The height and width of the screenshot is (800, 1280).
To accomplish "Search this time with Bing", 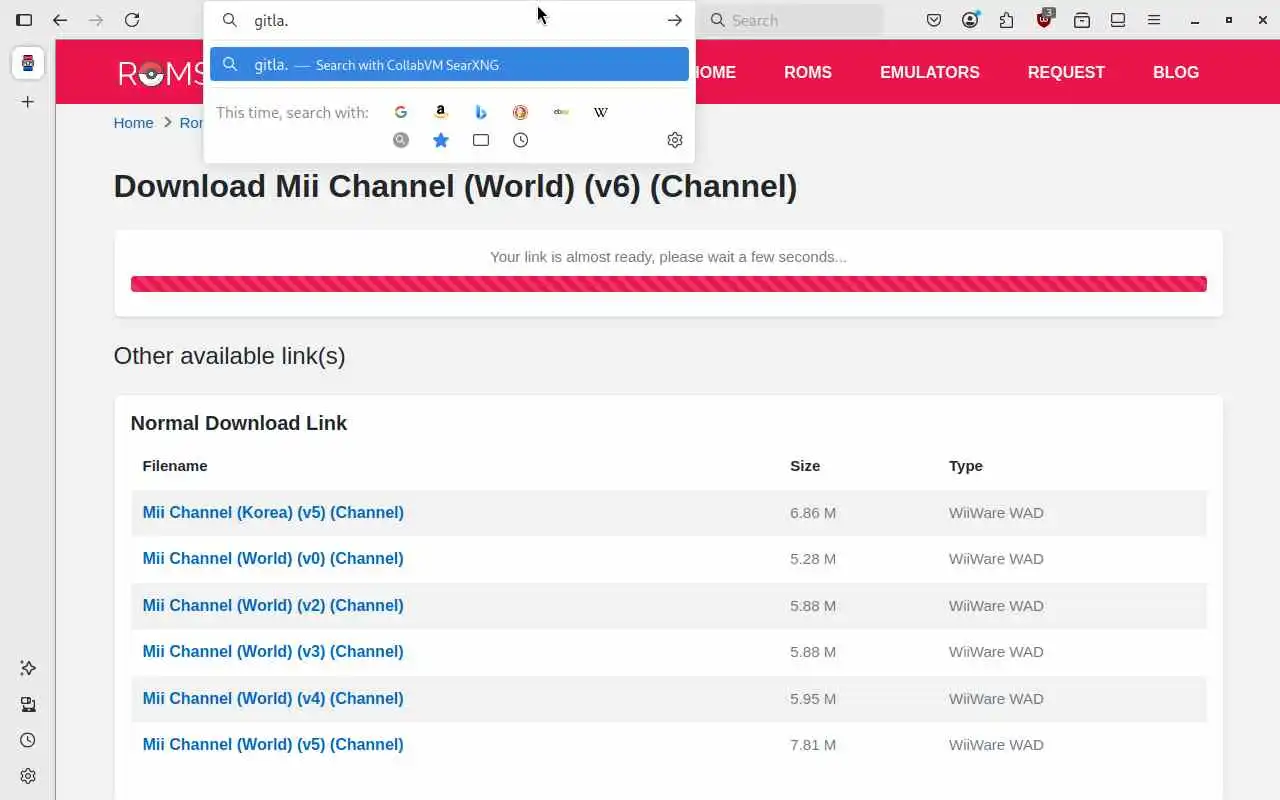I will pos(481,112).
